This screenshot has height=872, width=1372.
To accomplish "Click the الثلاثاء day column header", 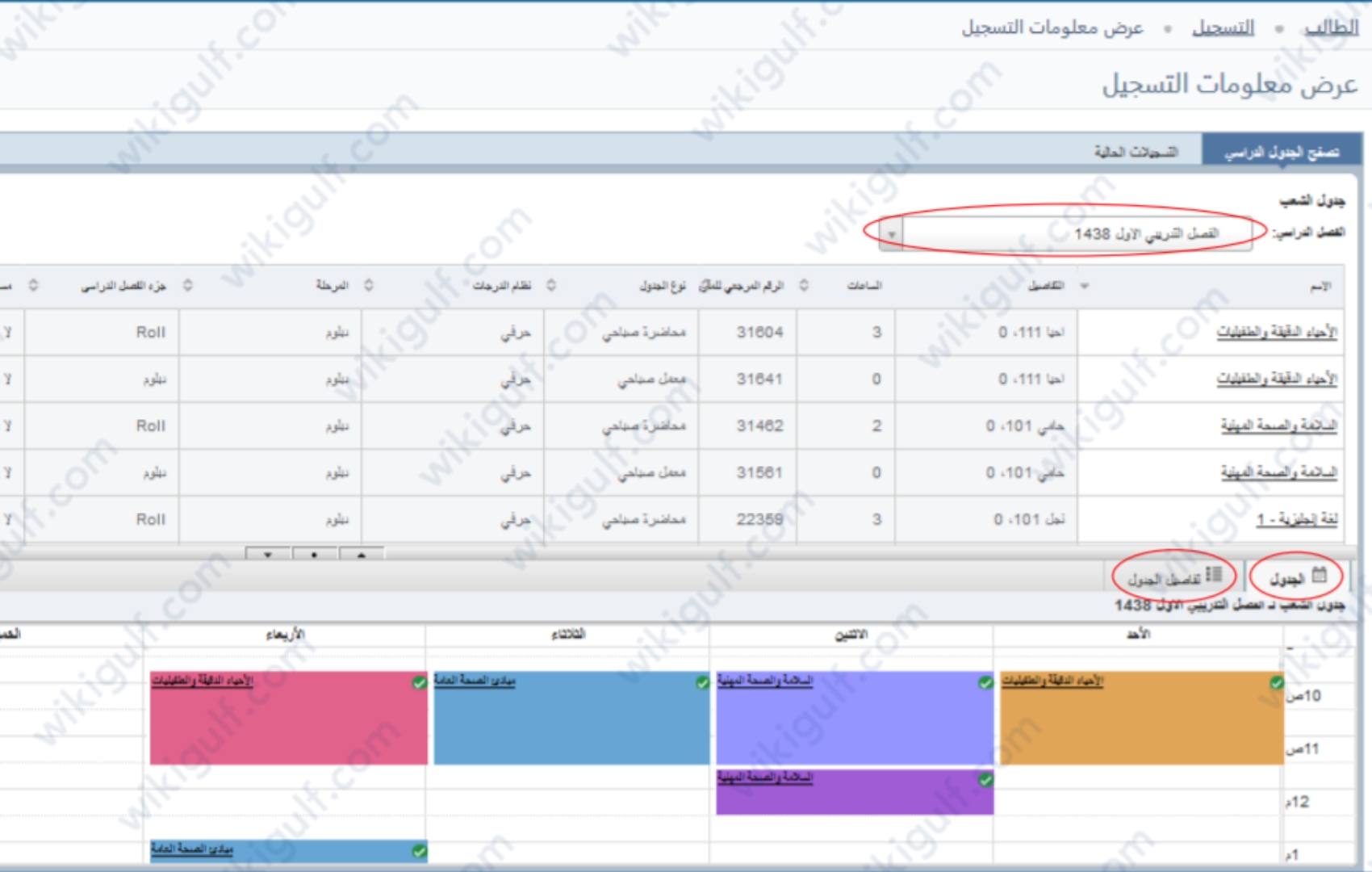I will point(568,635).
